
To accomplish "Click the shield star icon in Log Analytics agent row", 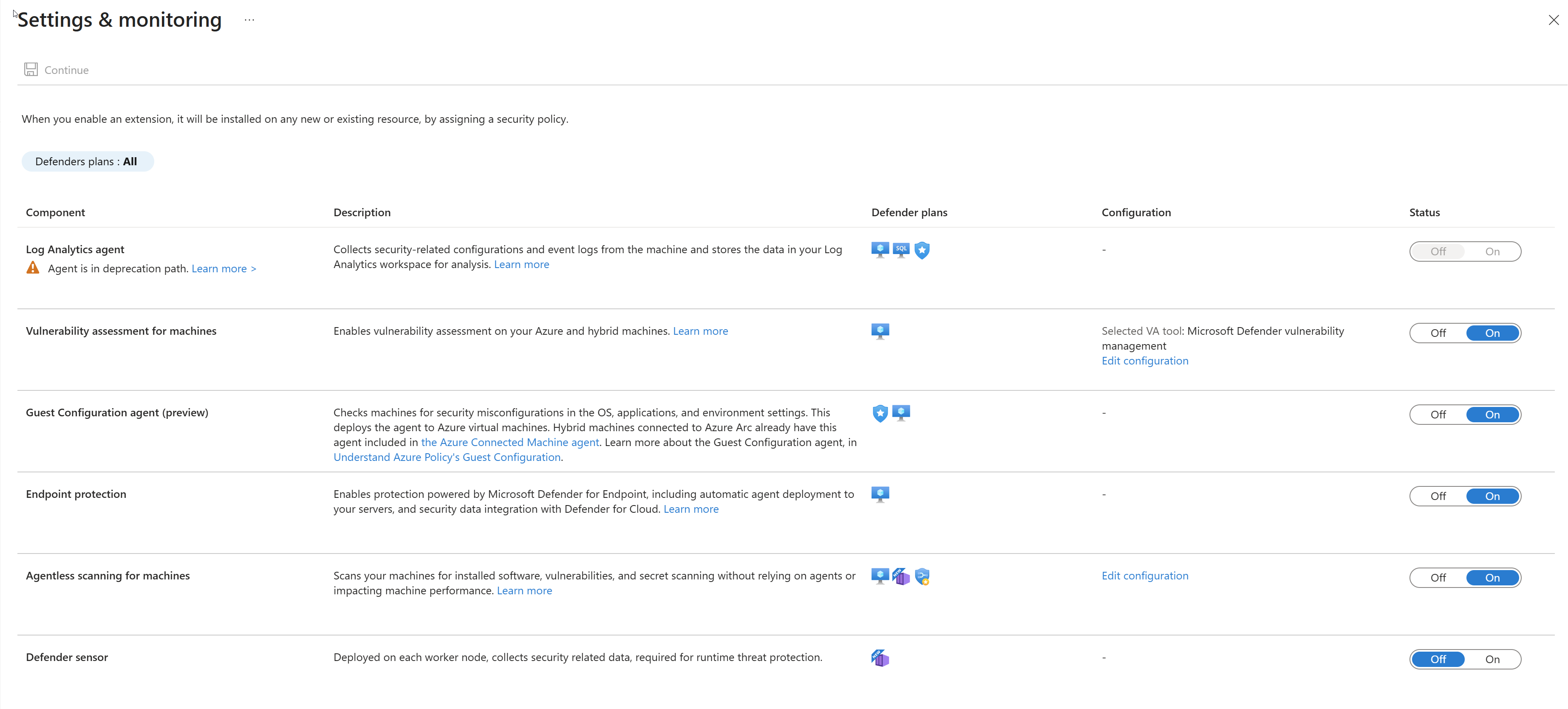I will click(x=922, y=250).
